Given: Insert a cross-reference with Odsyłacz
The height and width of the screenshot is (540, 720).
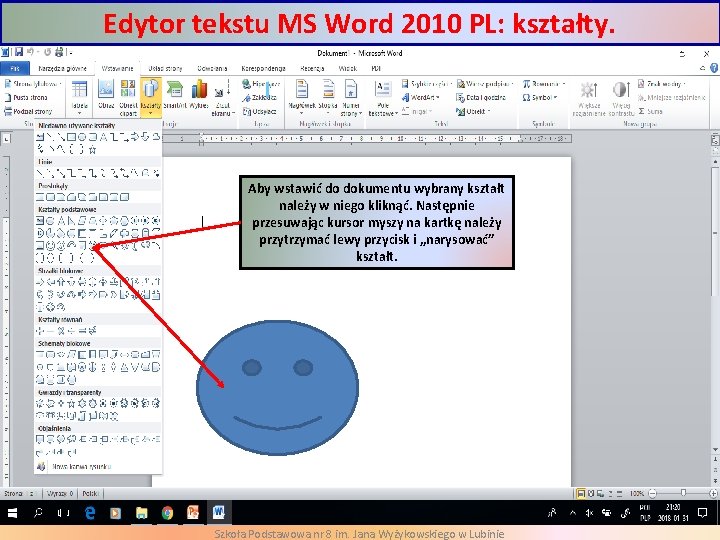Looking at the screenshot, I should pos(259,111).
